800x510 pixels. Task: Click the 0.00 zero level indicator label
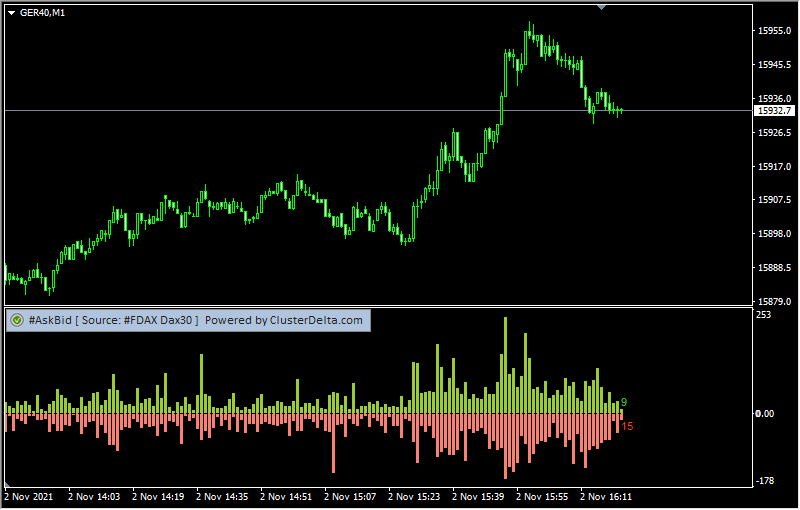coord(765,414)
